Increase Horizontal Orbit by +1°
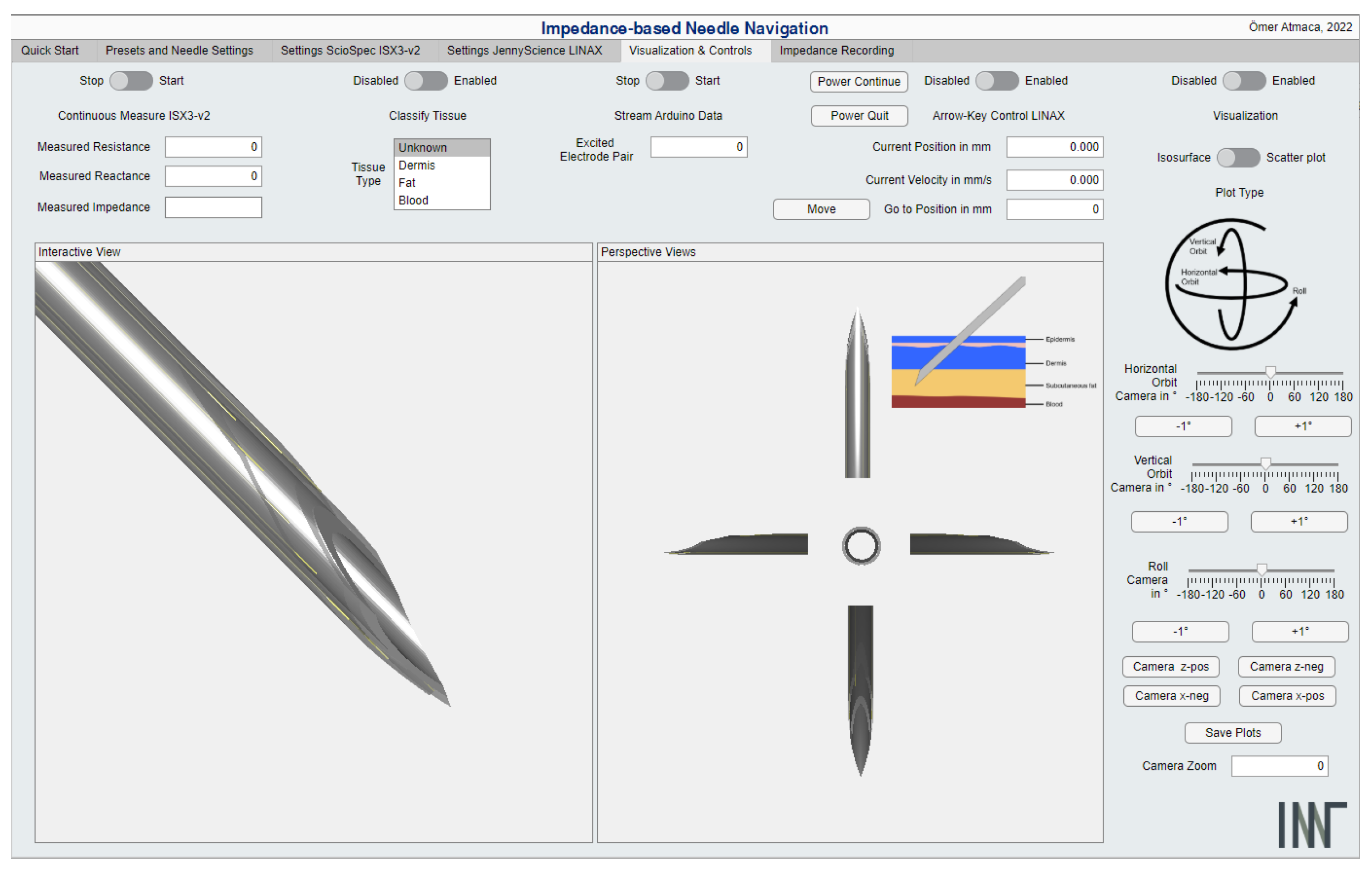 (x=1302, y=426)
